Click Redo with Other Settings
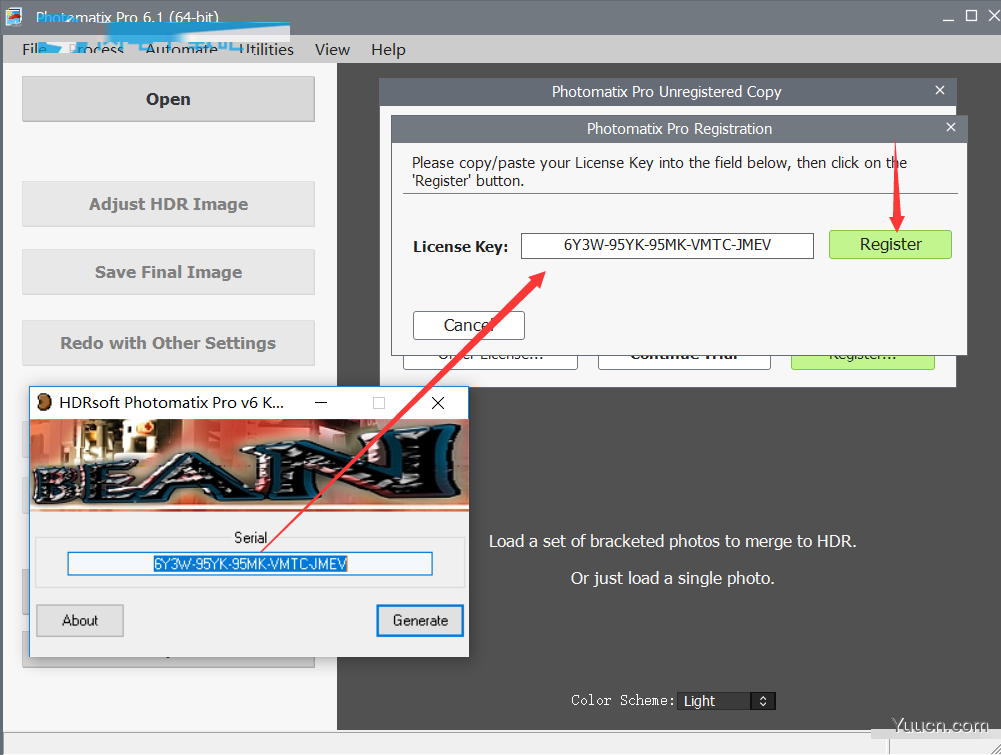This screenshot has width=1001, height=755. pyautogui.click(x=168, y=343)
